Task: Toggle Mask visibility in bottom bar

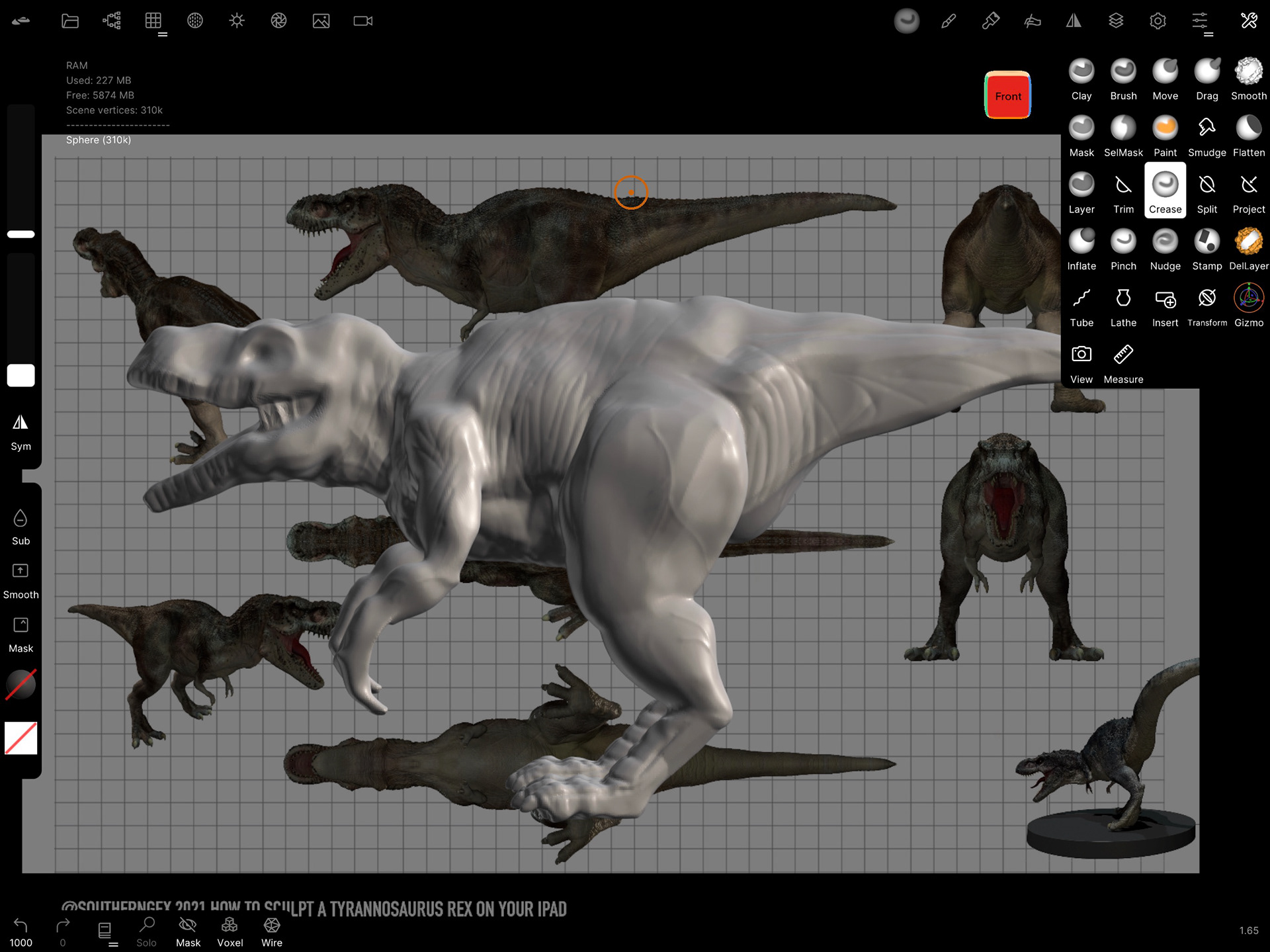Action: [x=188, y=932]
